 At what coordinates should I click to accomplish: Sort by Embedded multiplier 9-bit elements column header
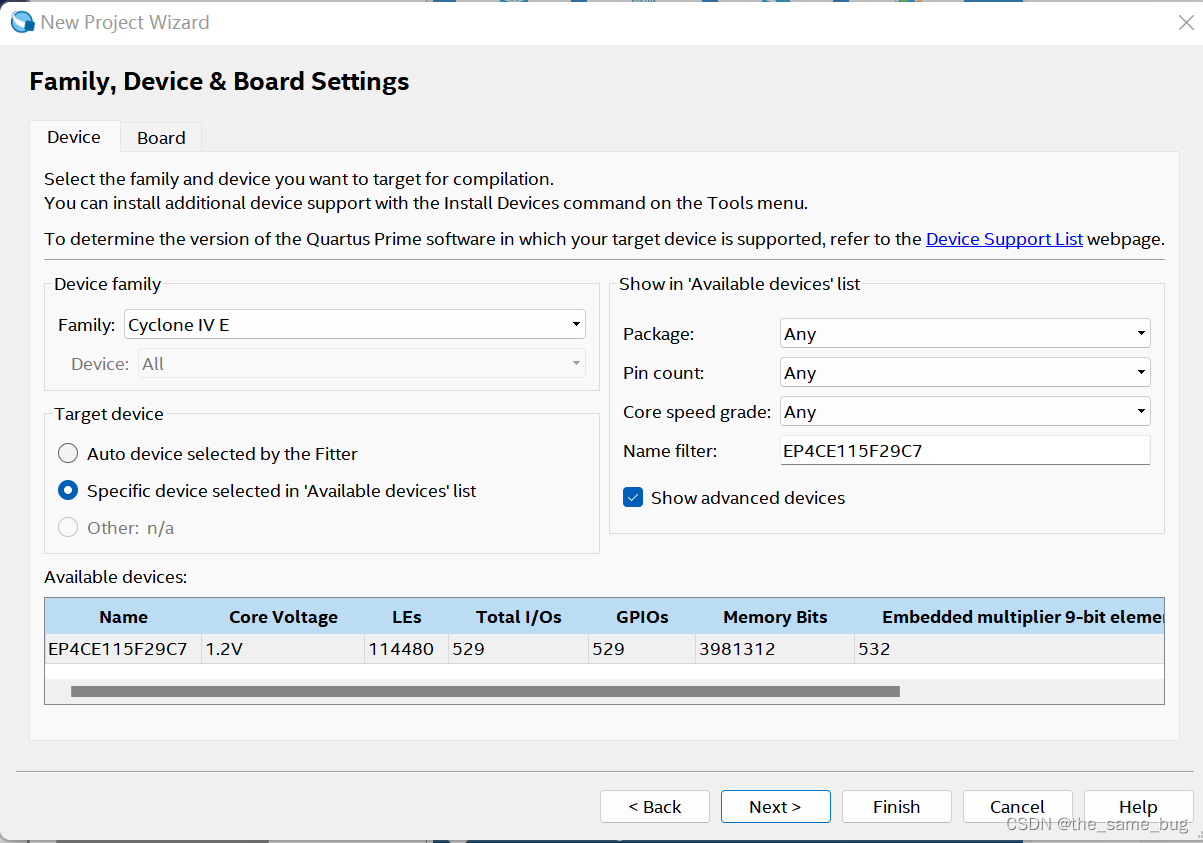pos(1009,616)
